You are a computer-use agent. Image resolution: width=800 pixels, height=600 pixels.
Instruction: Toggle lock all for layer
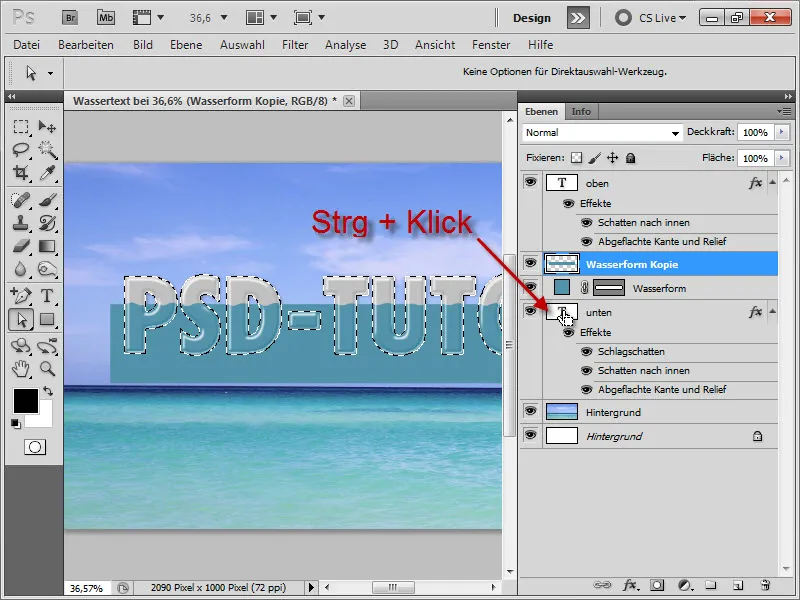click(631, 158)
